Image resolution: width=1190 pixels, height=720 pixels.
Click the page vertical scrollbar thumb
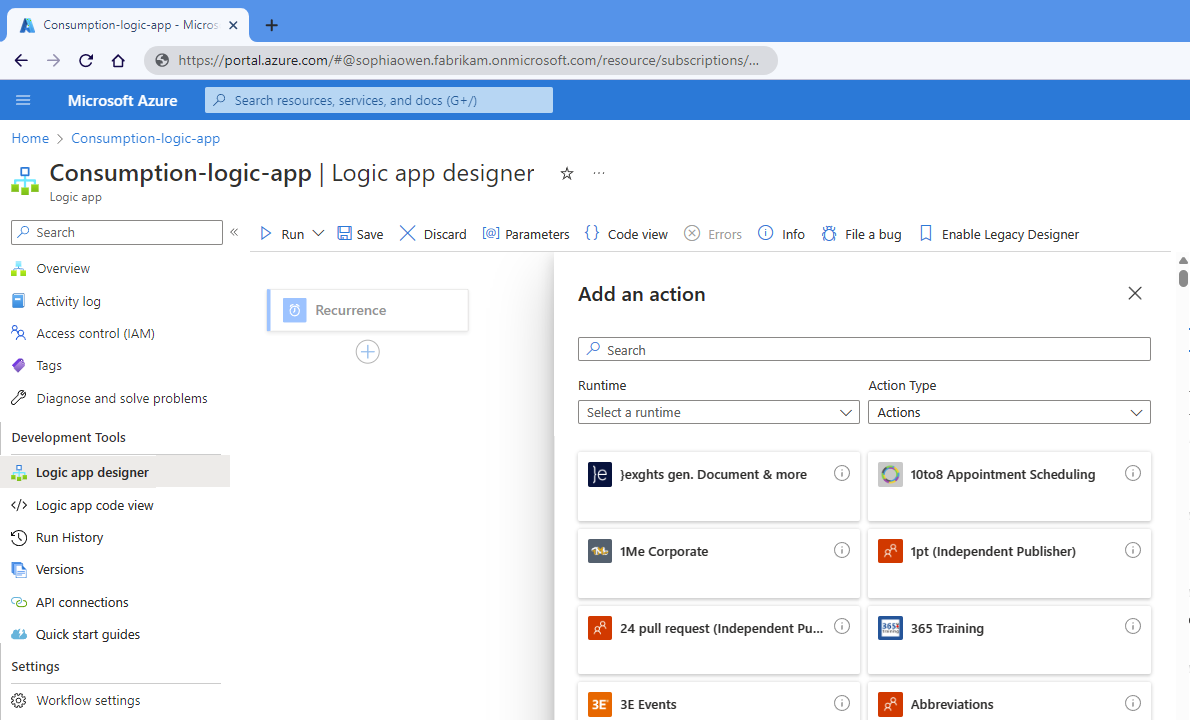pyautogui.click(x=1183, y=276)
